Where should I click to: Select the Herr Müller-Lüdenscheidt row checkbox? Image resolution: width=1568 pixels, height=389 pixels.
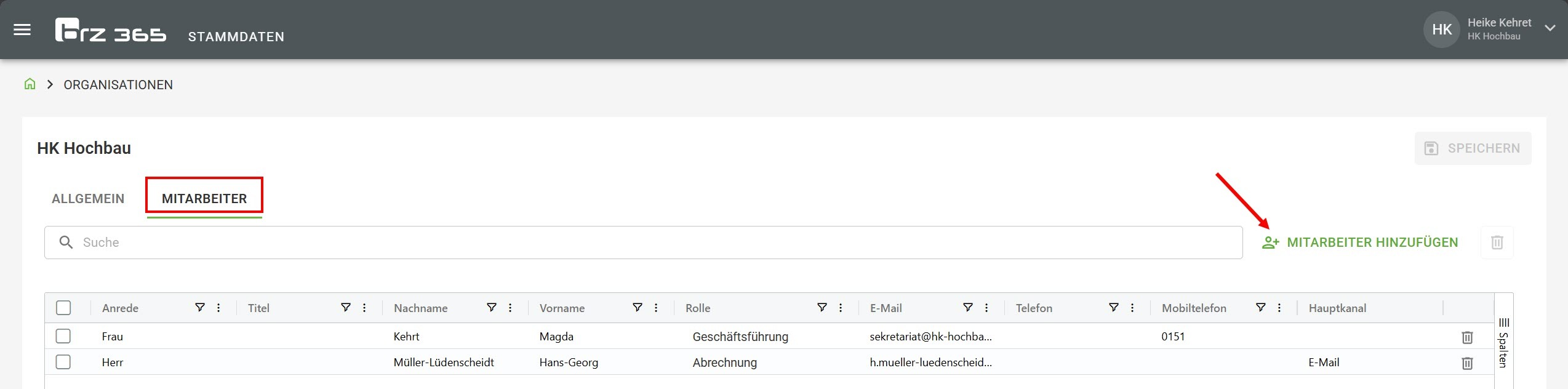63,362
